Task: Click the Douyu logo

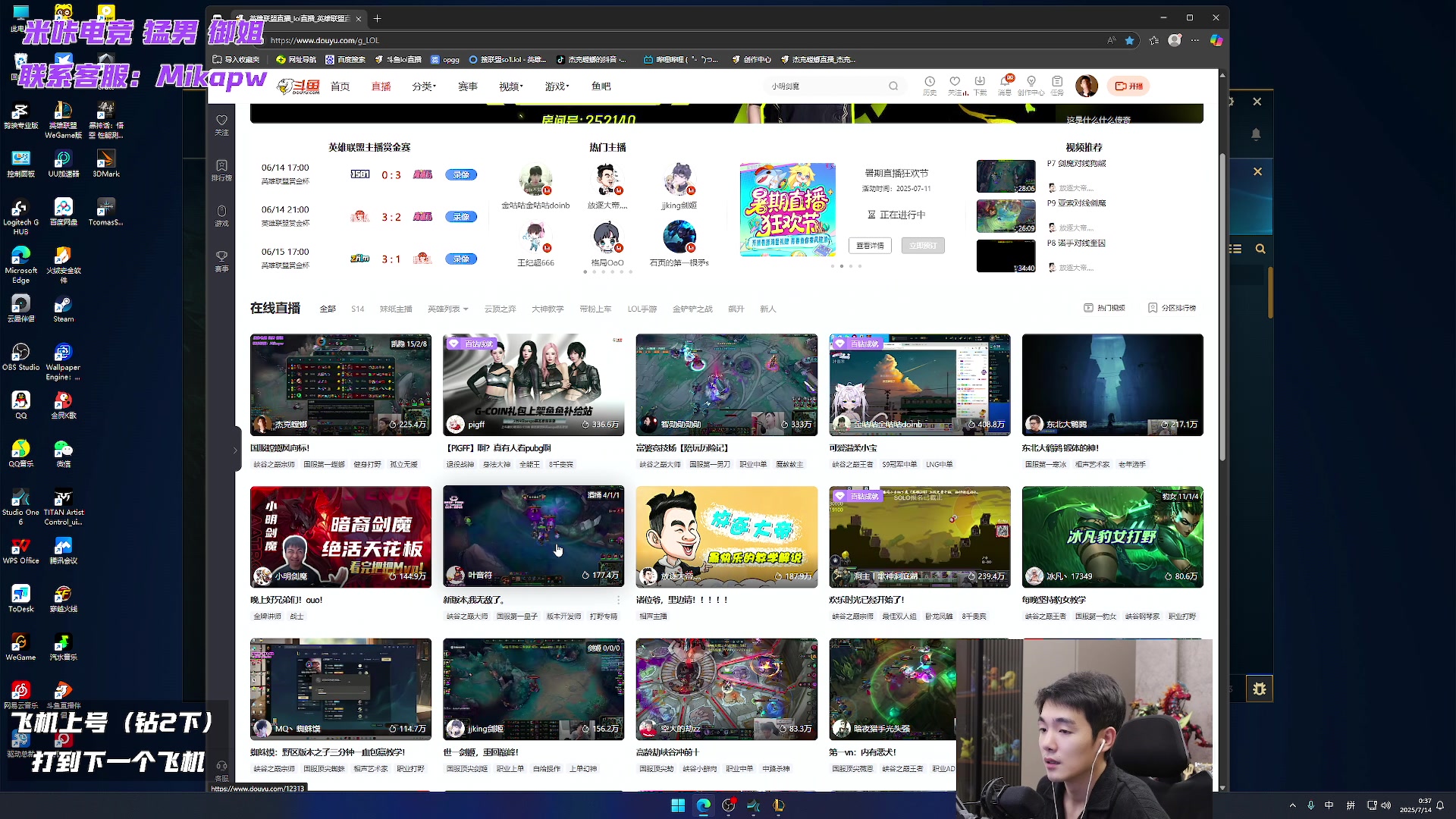Action: click(298, 86)
